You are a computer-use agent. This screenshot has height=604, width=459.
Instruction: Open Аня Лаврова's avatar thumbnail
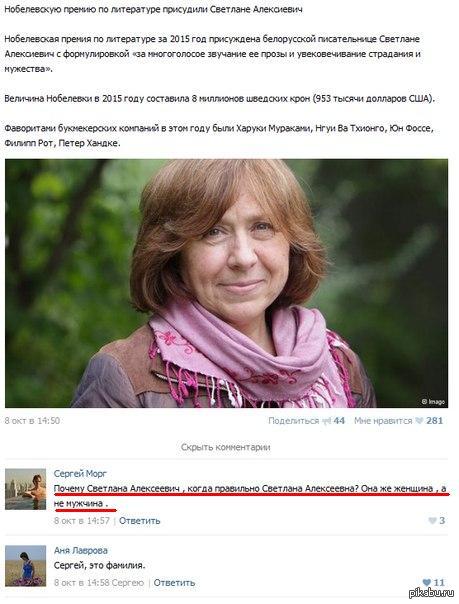(25, 566)
